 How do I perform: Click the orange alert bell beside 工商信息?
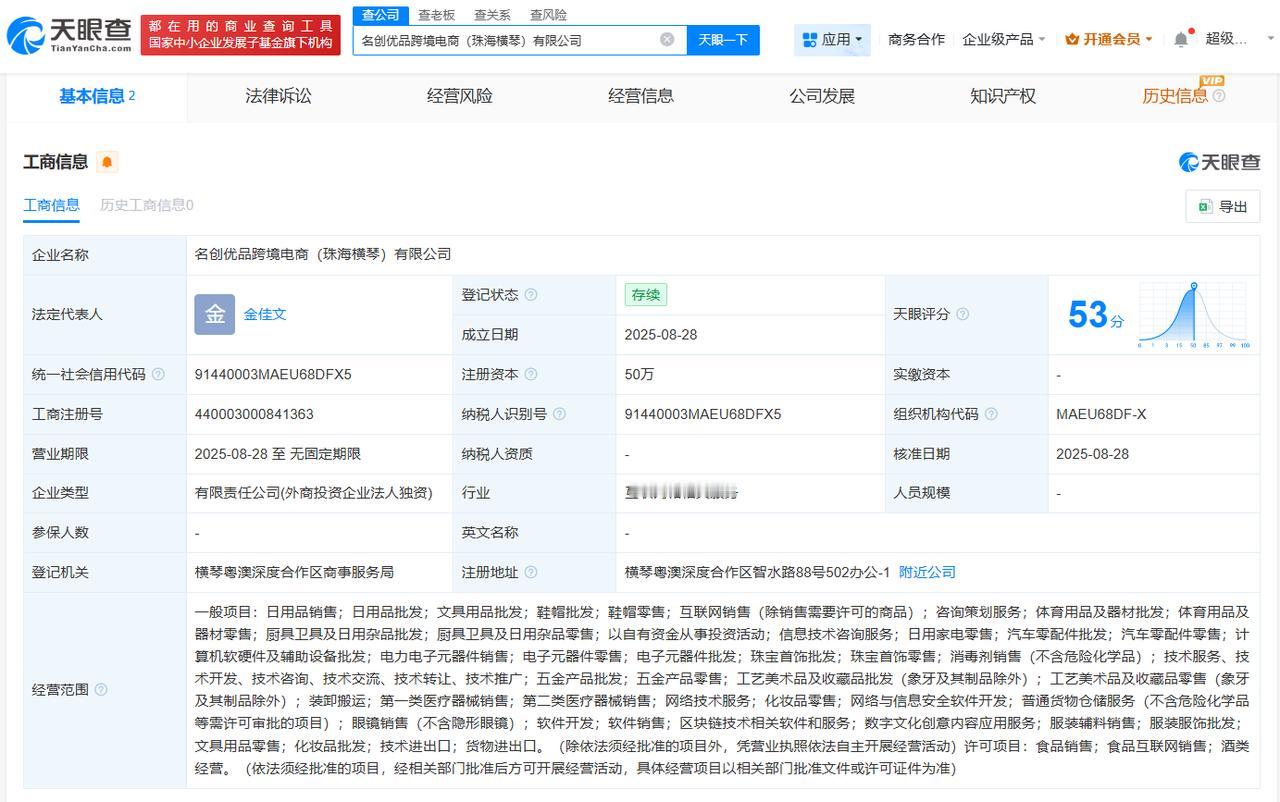click(x=106, y=162)
